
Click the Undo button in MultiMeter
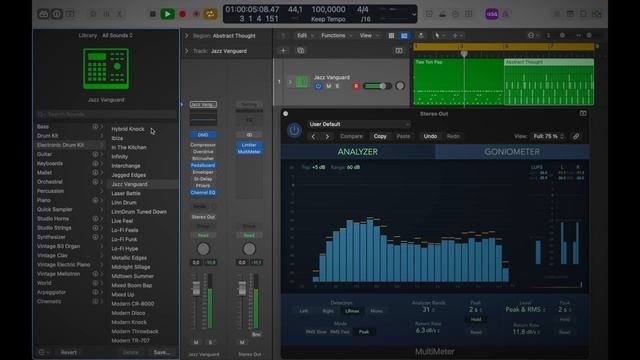[x=430, y=136]
